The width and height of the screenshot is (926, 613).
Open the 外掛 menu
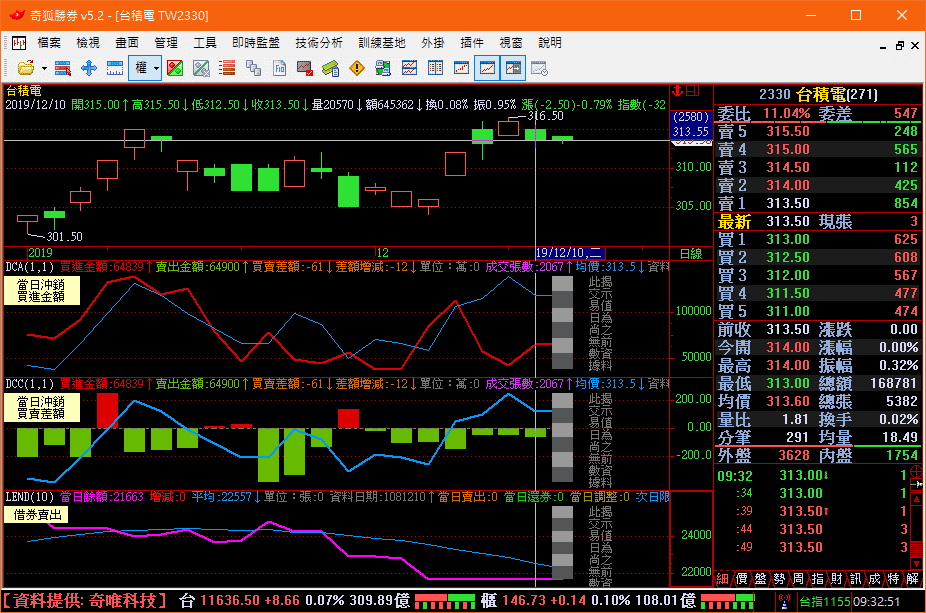pyautogui.click(x=433, y=43)
